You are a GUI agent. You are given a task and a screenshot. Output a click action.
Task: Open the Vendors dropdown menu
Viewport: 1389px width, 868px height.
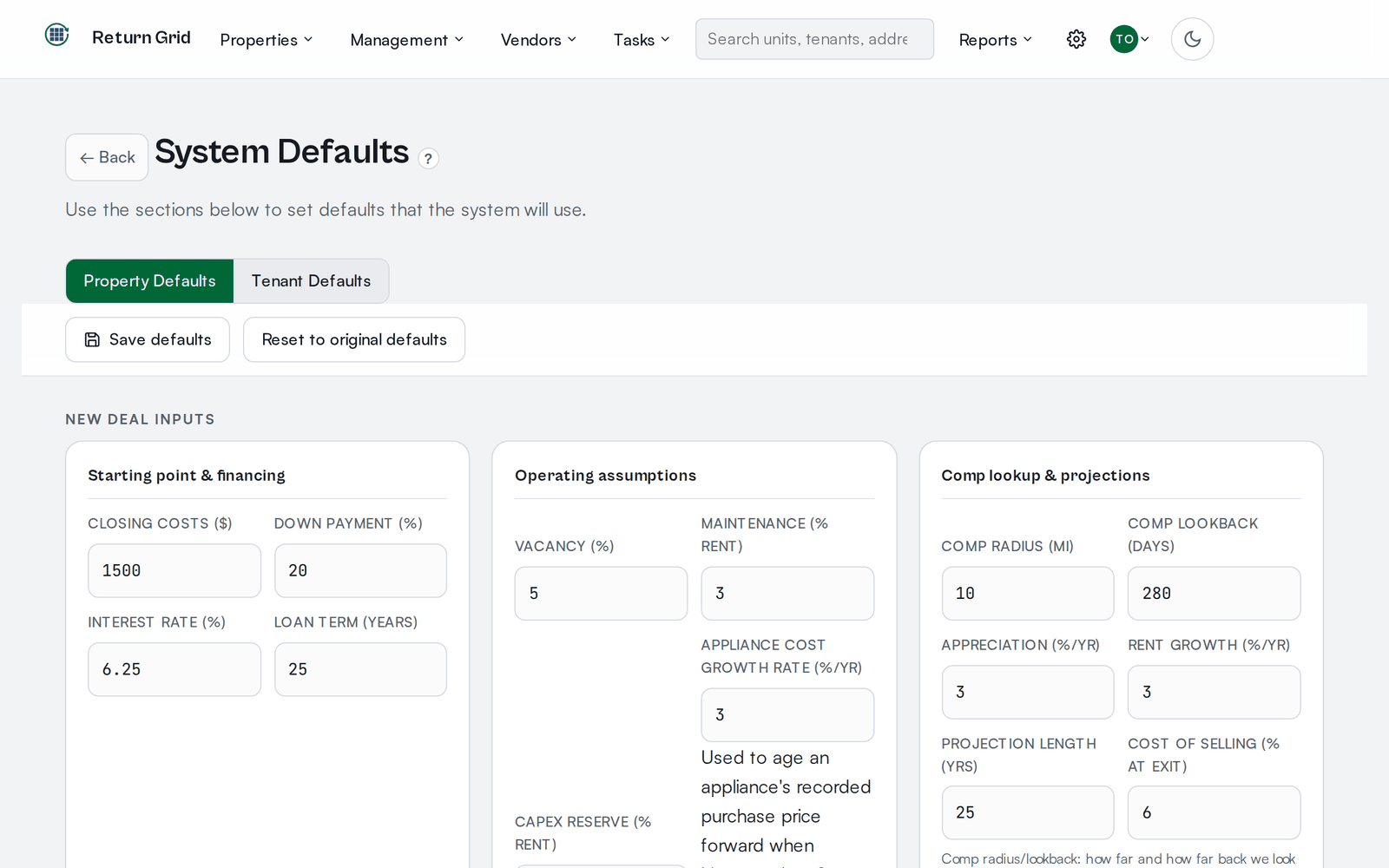click(538, 40)
